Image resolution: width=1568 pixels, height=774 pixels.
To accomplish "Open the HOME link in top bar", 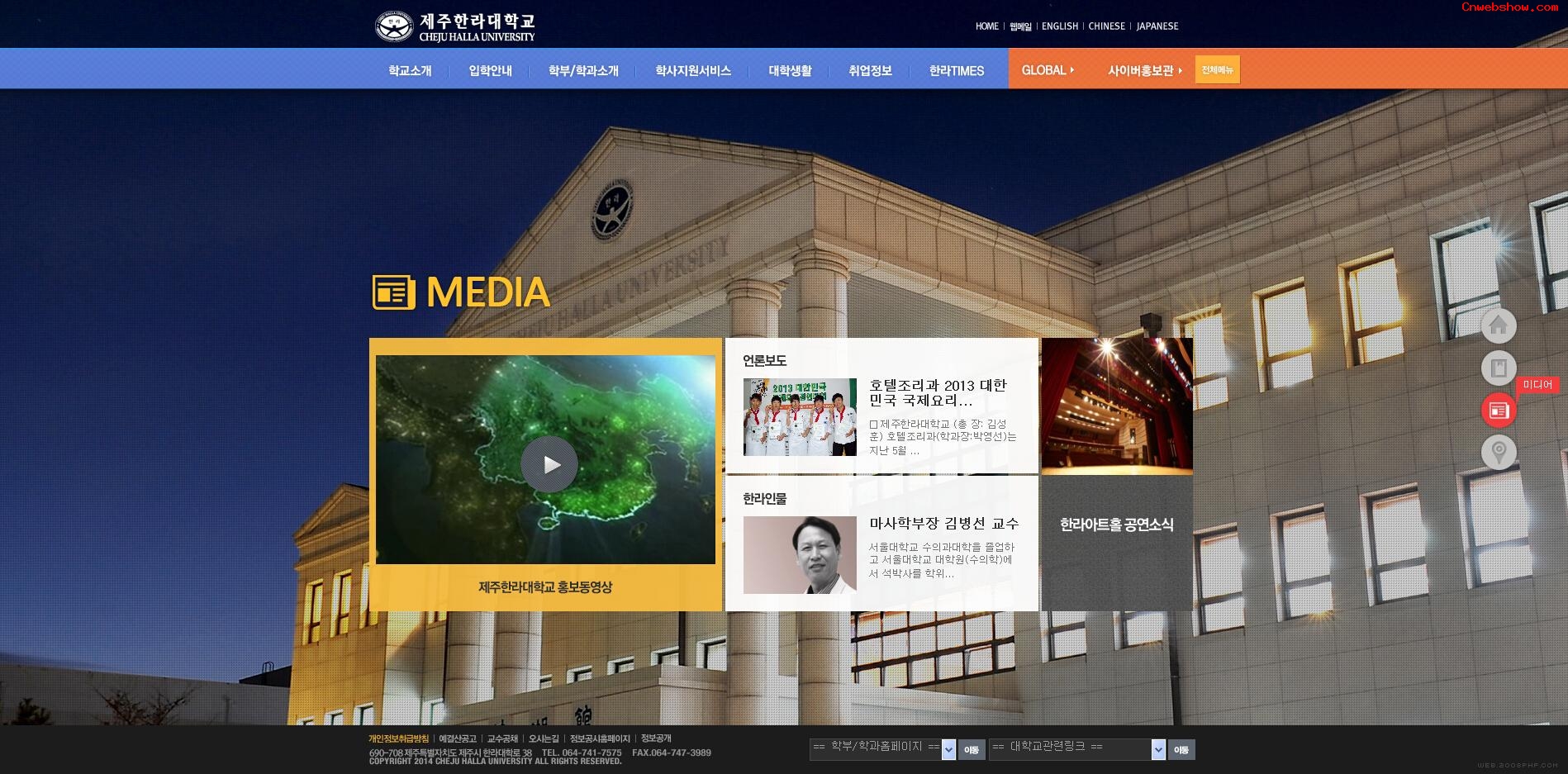I will (x=986, y=26).
